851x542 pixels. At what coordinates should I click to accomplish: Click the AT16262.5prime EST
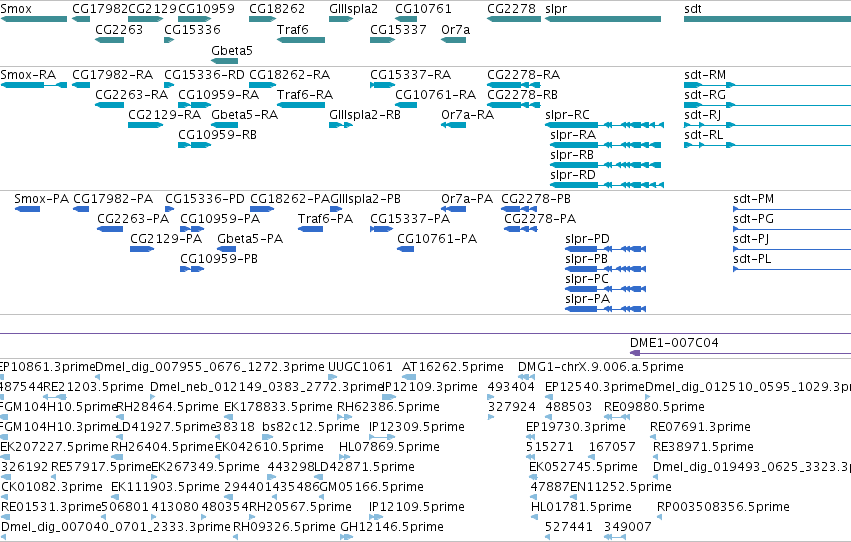click(409, 377)
